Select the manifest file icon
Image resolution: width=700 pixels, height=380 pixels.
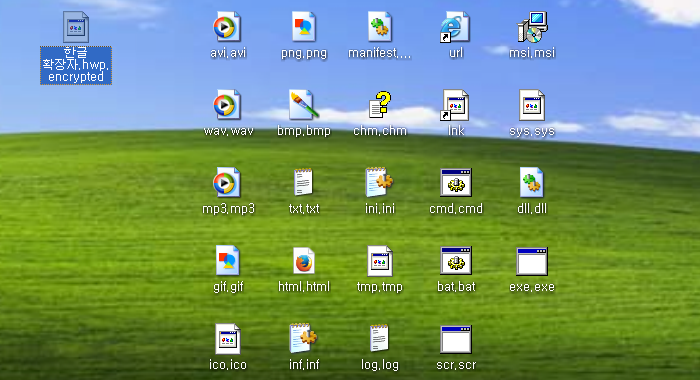click(380, 27)
